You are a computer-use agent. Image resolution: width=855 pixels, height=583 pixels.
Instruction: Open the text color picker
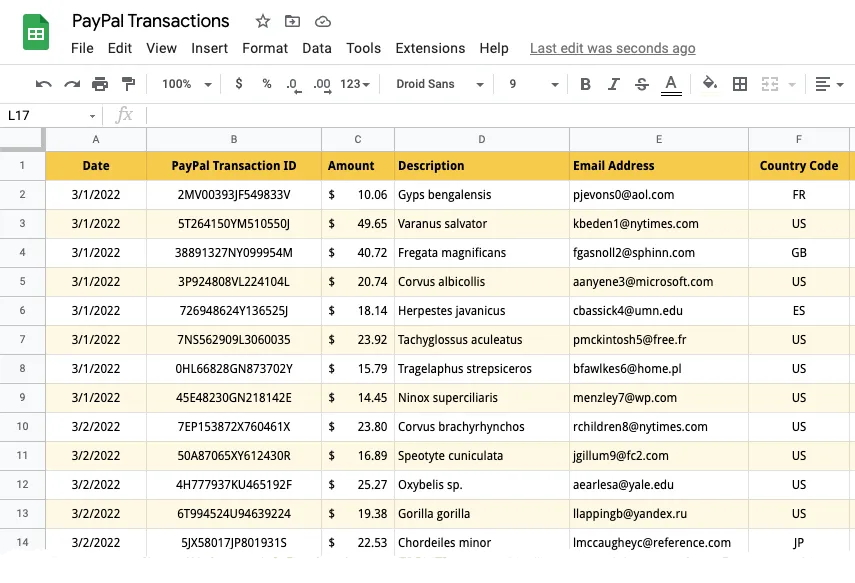coord(670,84)
